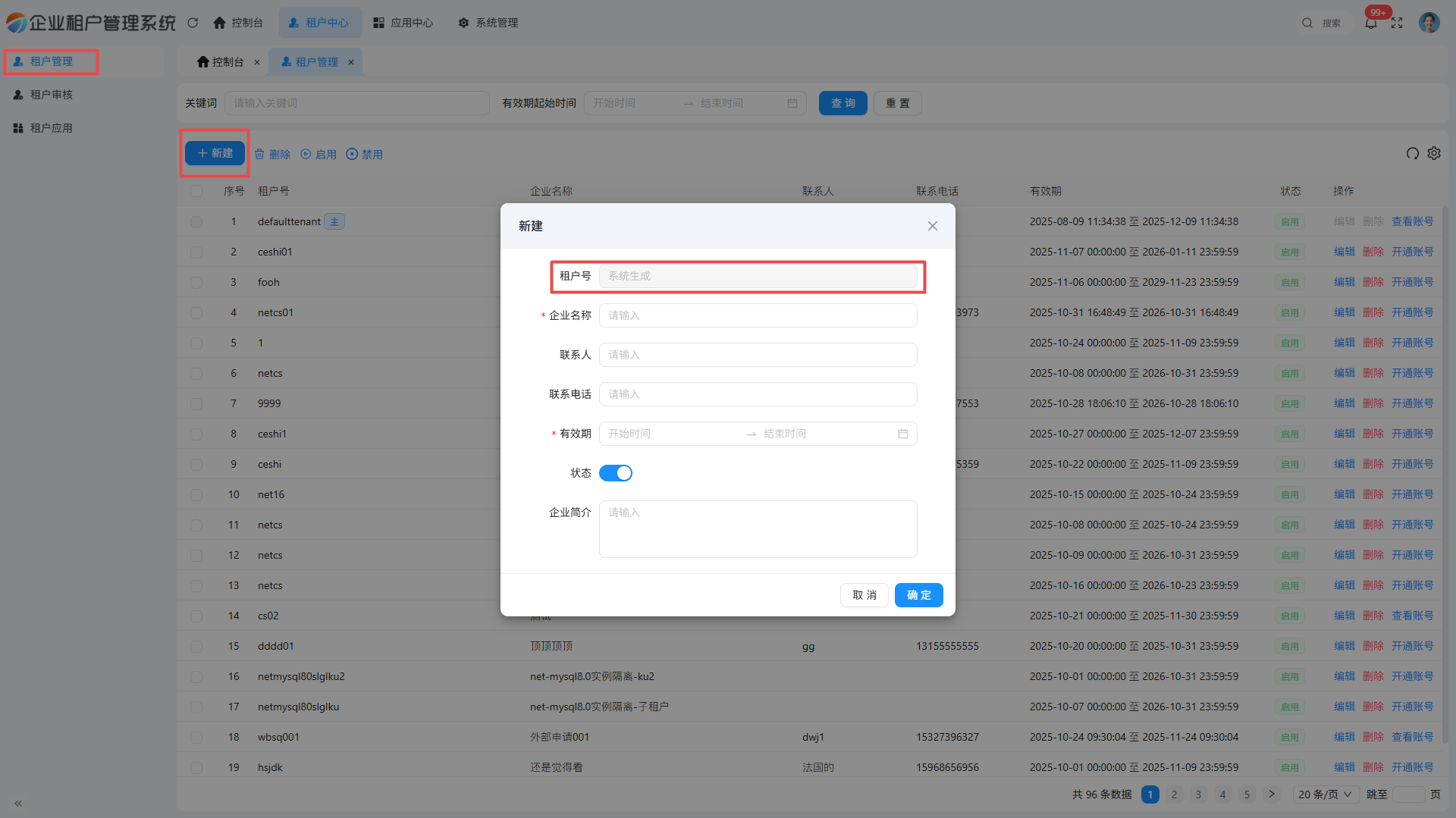Screen dimensions: 1456x818
Task: Collapse the sidebar with double-arrow icon
Action: pyautogui.click(x=18, y=803)
